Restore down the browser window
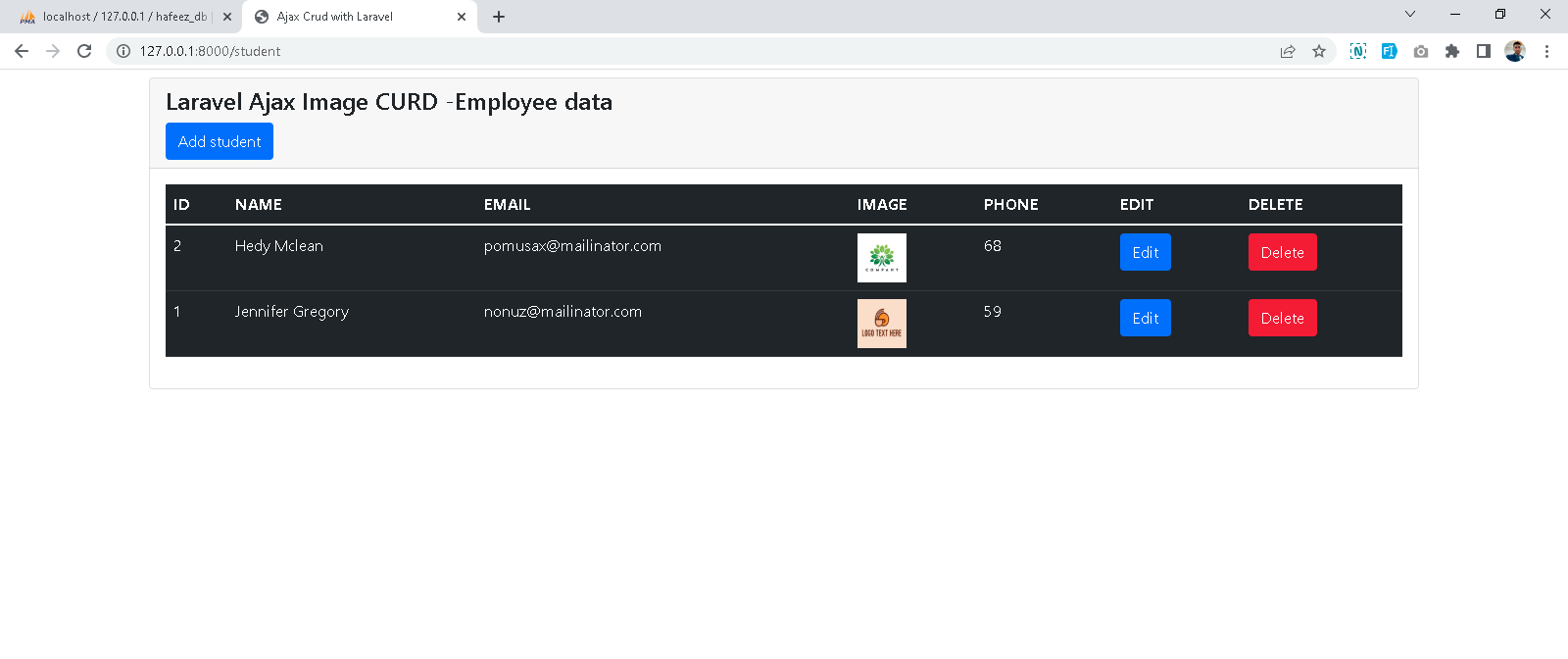The image size is (1568, 659). (x=1500, y=14)
